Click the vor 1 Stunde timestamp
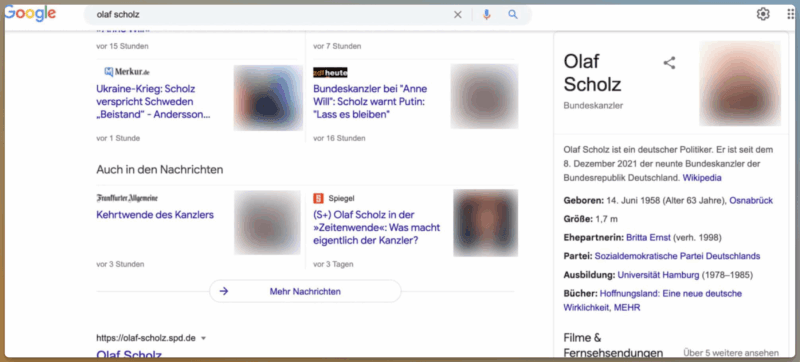 coord(118,138)
